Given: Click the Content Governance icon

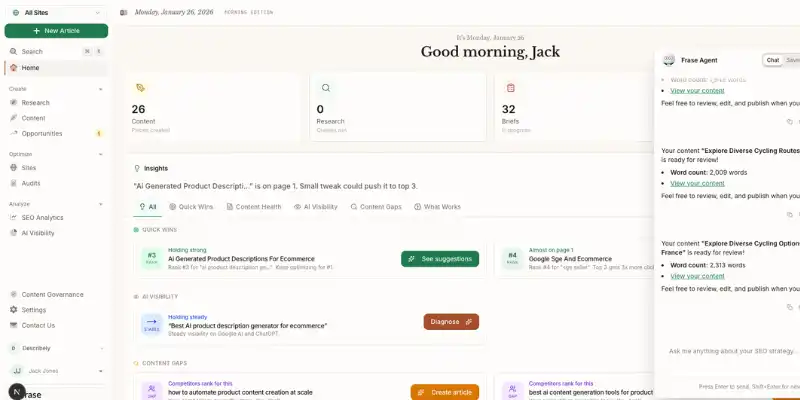Looking at the screenshot, I should [x=13, y=294].
